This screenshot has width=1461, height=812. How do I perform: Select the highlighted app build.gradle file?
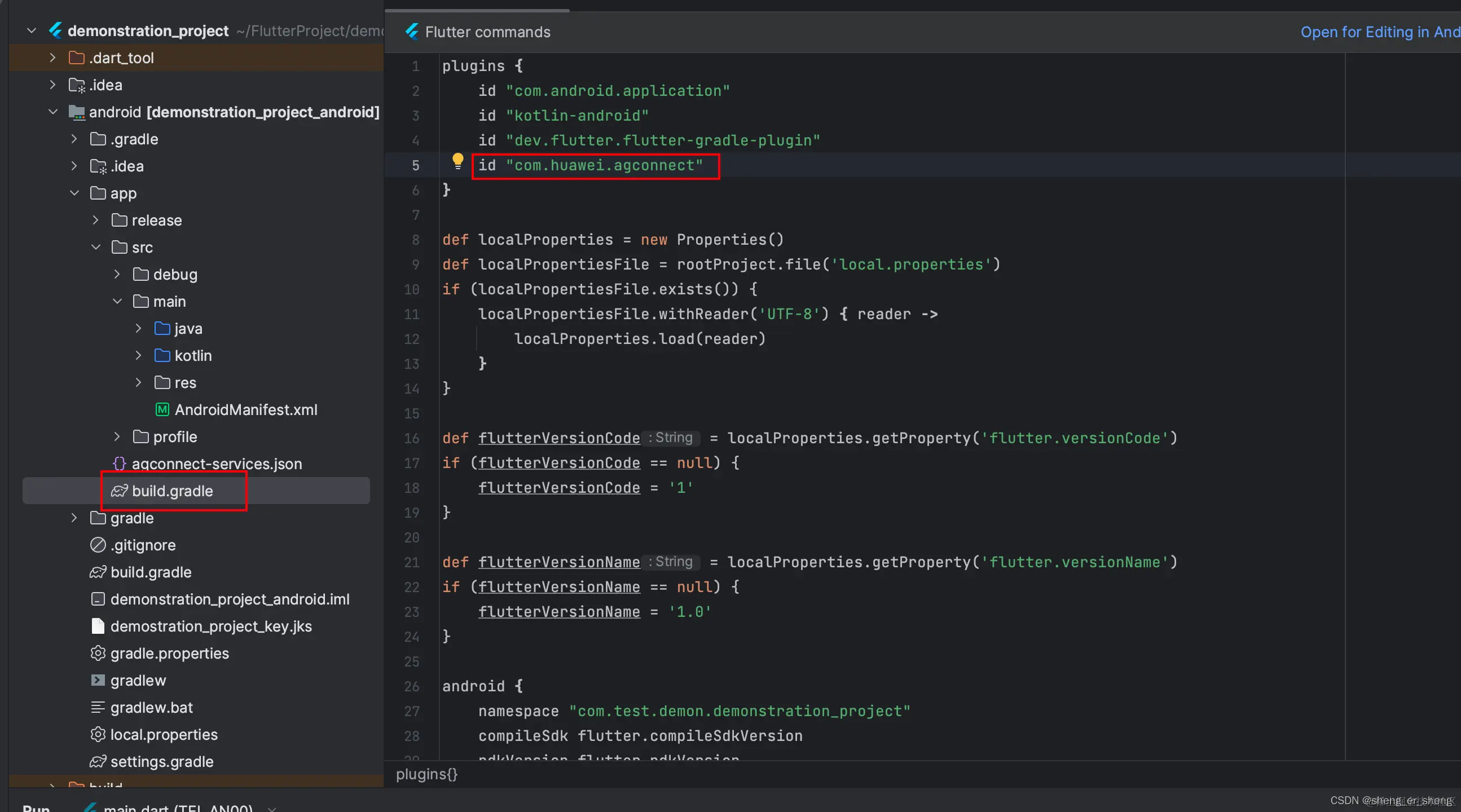172,491
